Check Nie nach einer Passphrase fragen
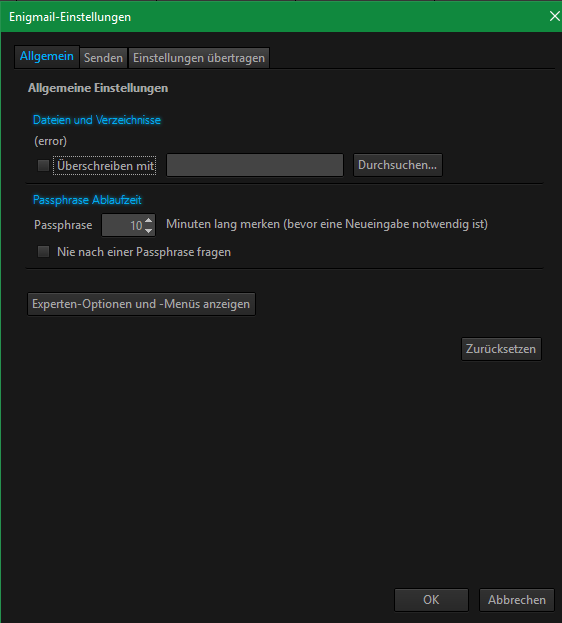 [x=43, y=252]
